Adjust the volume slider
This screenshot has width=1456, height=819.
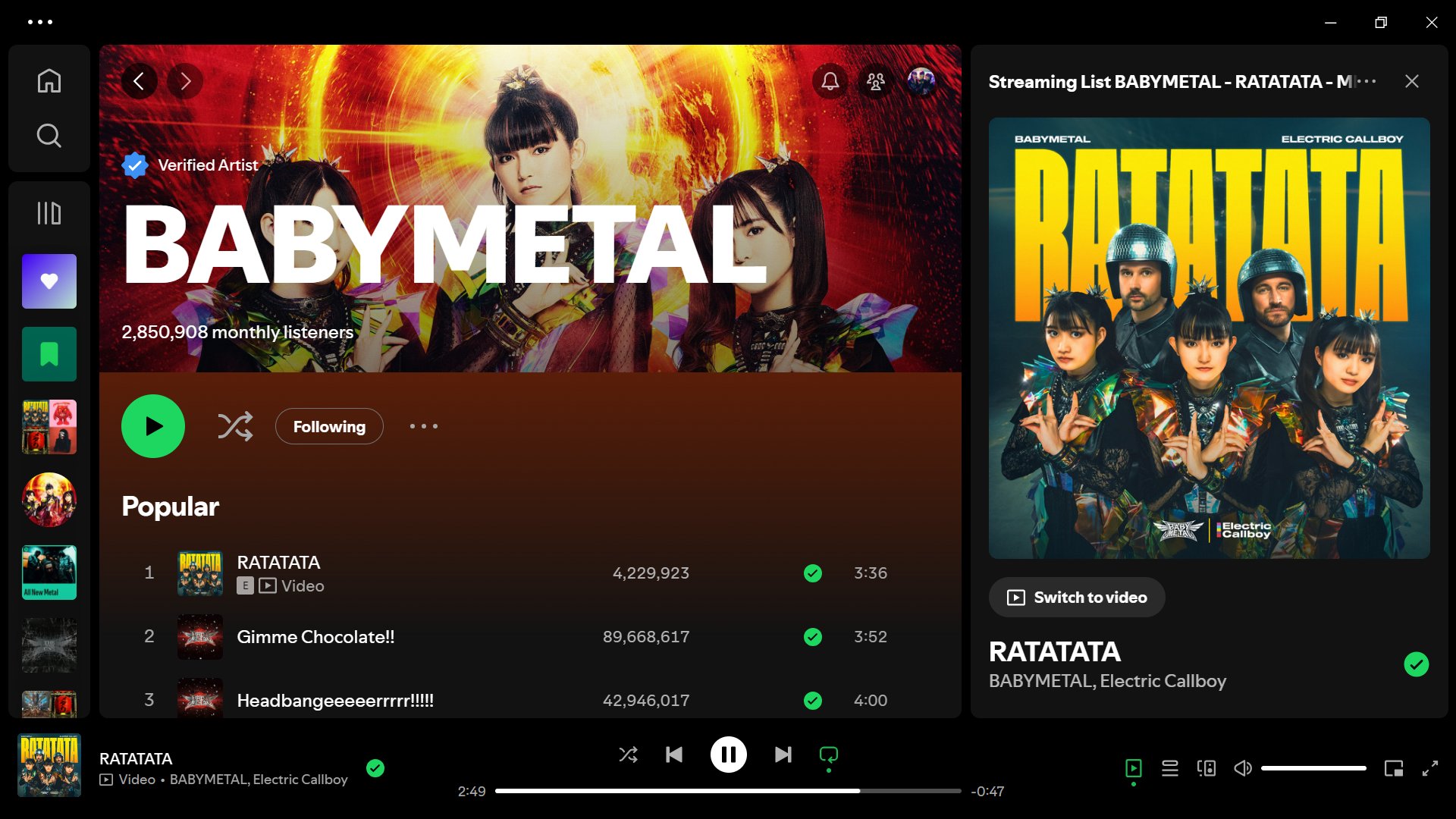(x=1313, y=768)
